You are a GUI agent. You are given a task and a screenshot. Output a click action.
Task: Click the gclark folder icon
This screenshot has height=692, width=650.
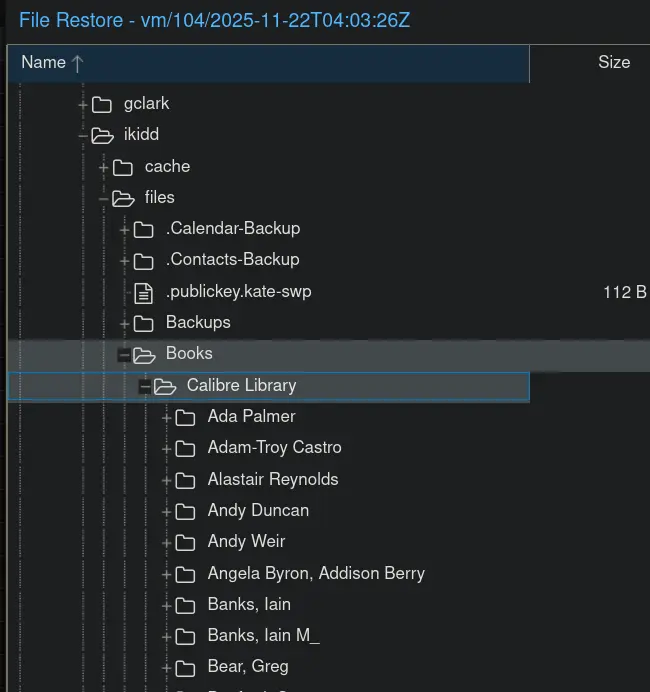(102, 104)
